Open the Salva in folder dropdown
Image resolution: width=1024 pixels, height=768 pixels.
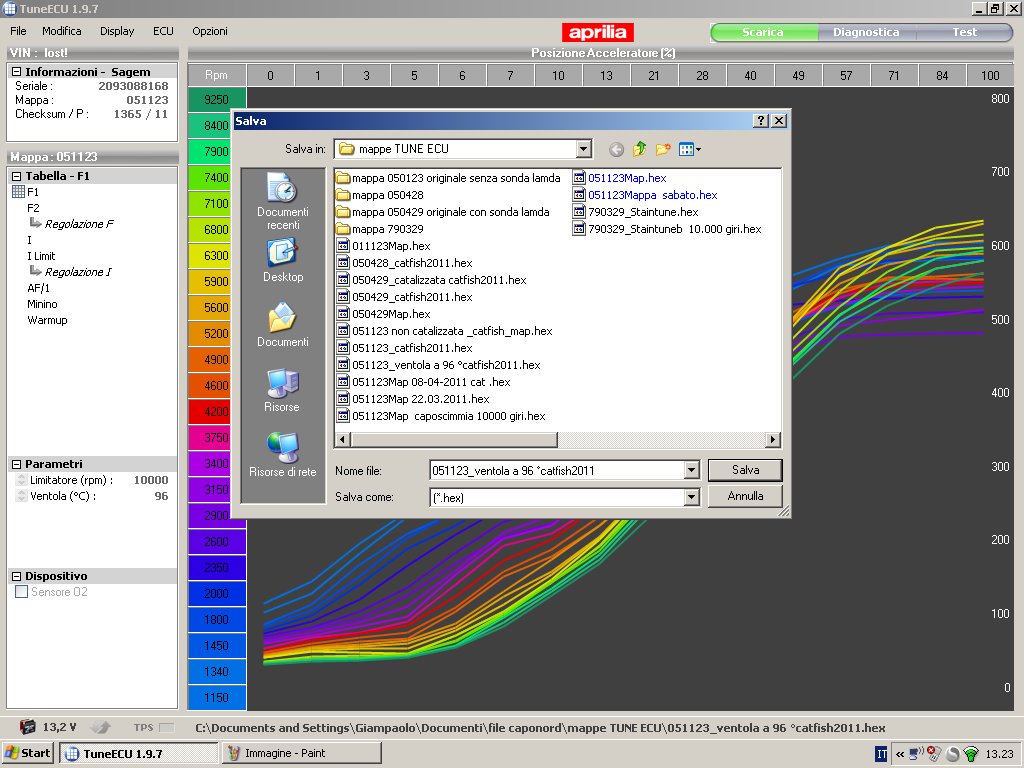click(x=584, y=150)
